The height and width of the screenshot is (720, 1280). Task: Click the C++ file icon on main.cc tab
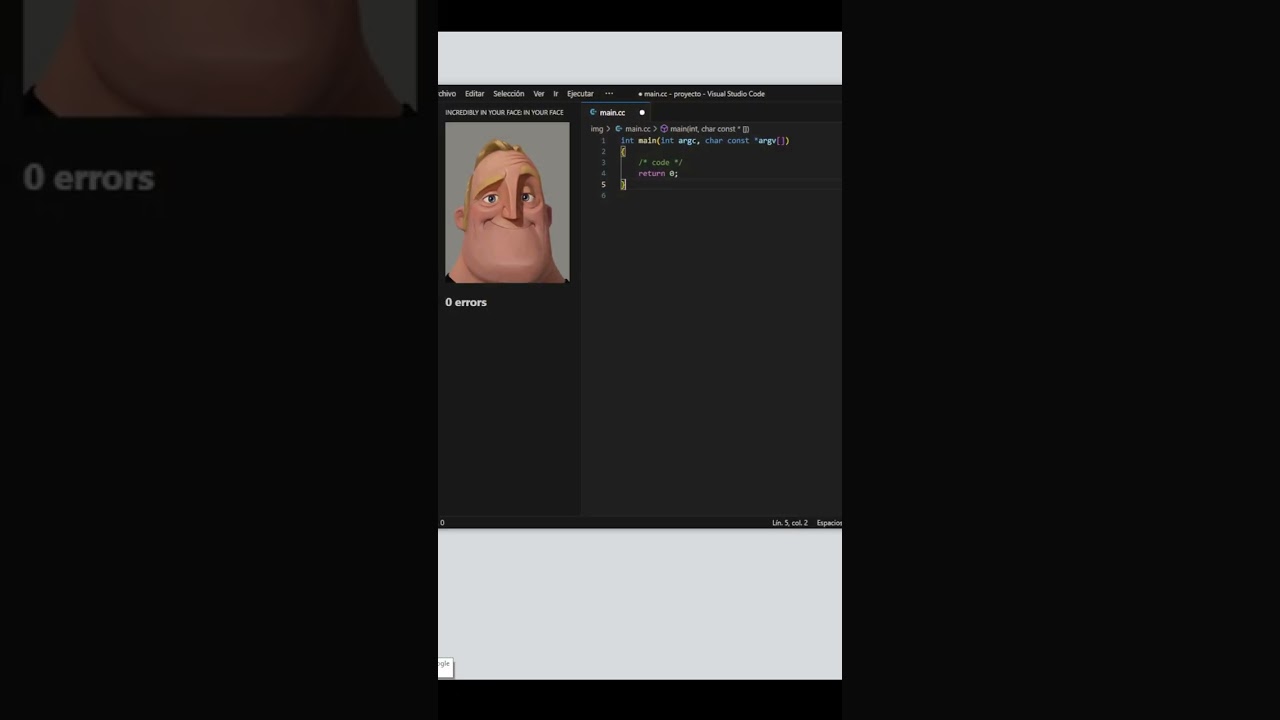coord(593,113)
